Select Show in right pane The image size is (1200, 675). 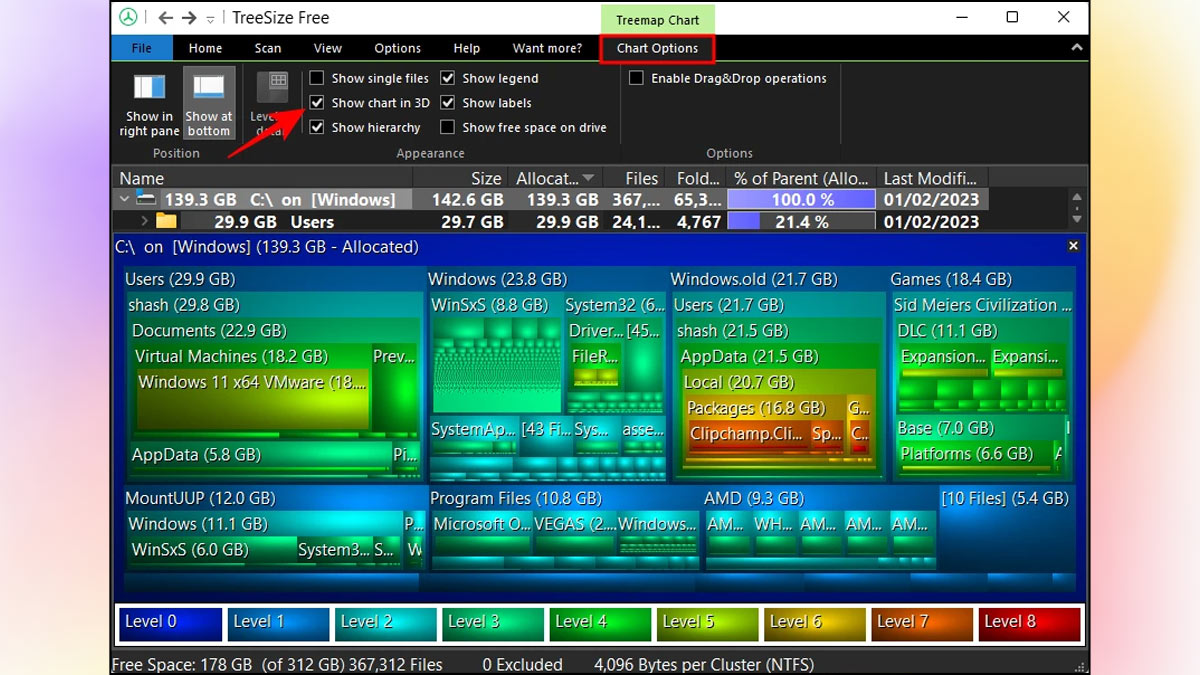pos(149,103)
